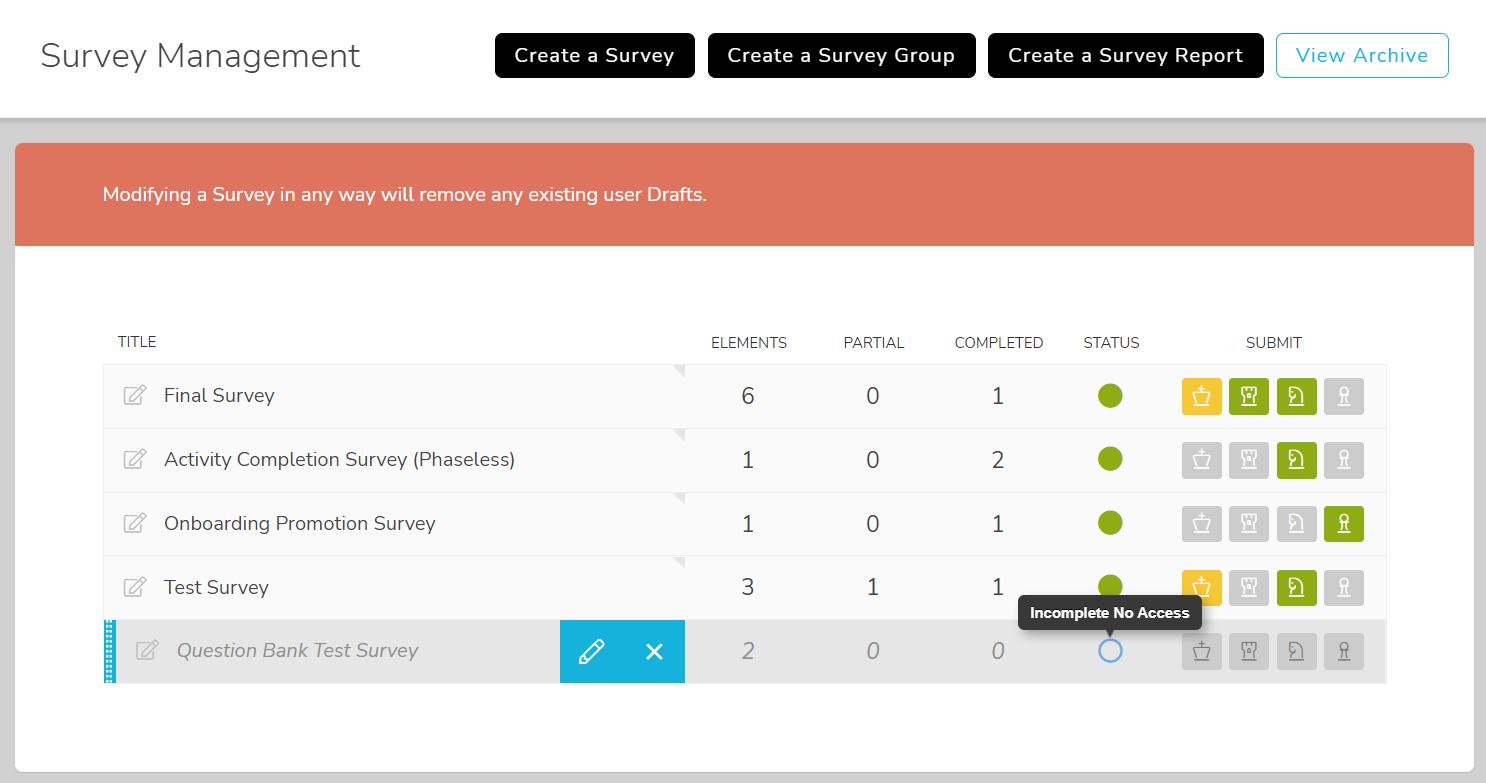Screen dimensions: 1486x783
Task: Open the View Archive button
Action: 1362,55
